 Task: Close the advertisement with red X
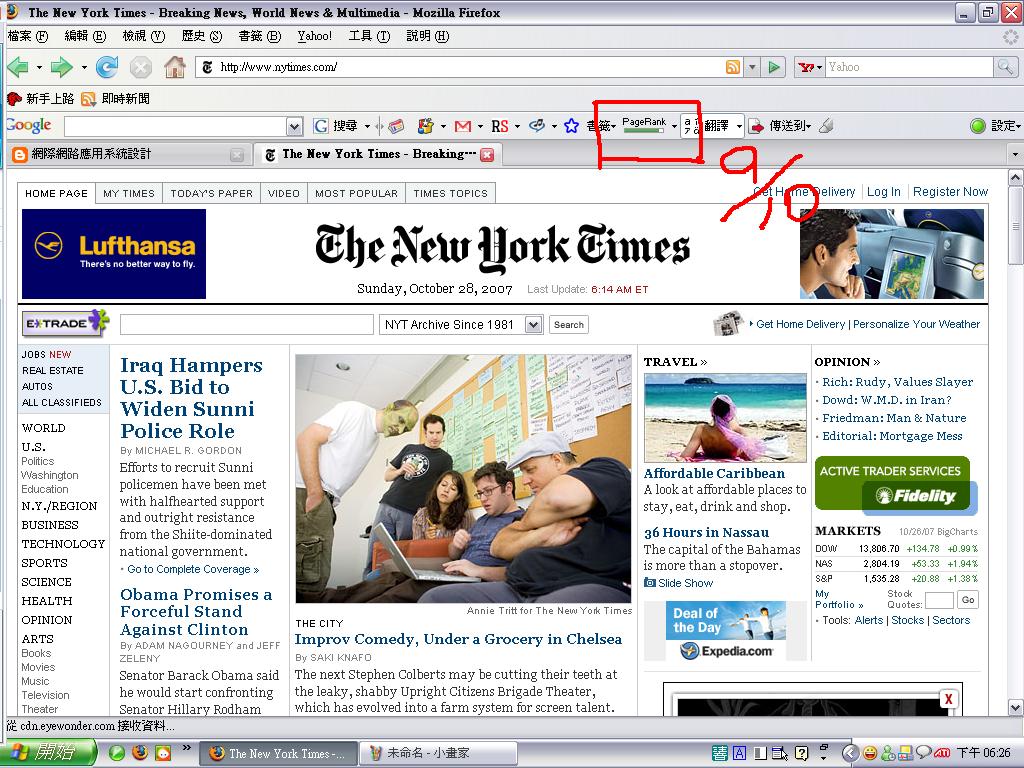(948, 699)
